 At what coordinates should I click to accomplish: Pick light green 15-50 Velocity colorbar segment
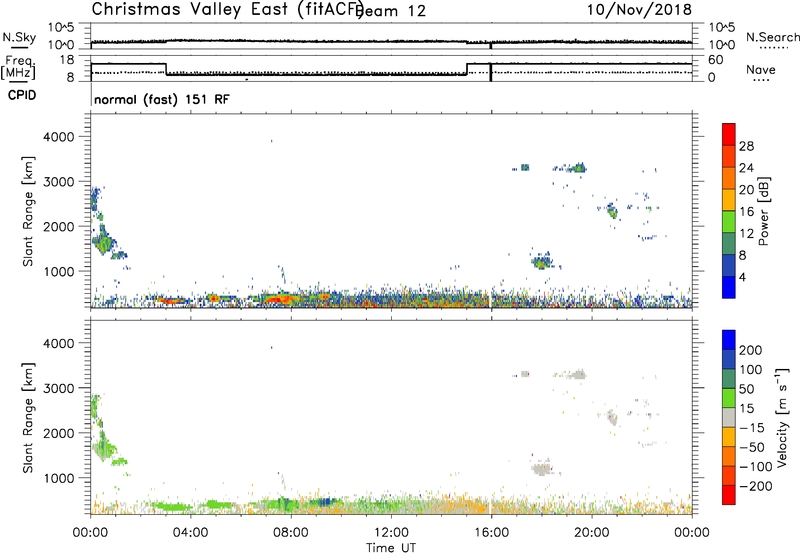(729, 398)
